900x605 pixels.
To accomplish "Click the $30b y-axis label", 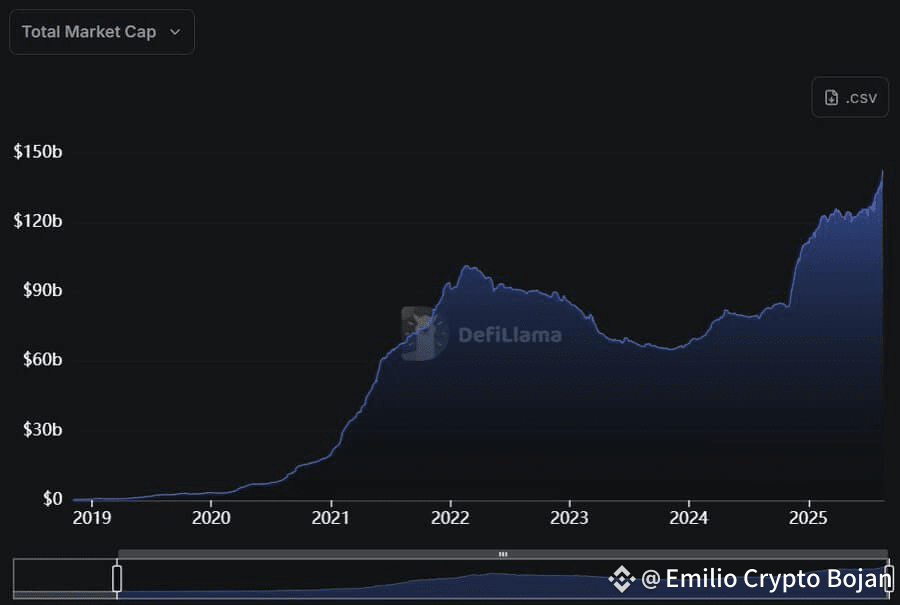I will click(42, 429).
